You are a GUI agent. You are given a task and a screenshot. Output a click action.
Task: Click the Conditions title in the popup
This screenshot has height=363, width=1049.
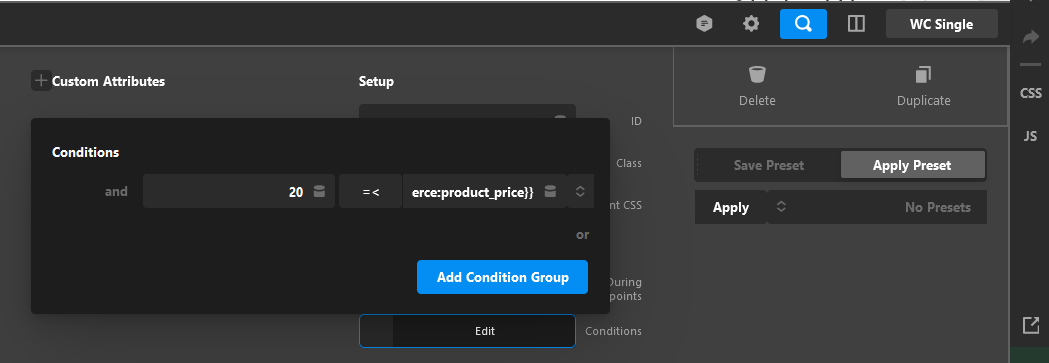(x=86, y=152)
